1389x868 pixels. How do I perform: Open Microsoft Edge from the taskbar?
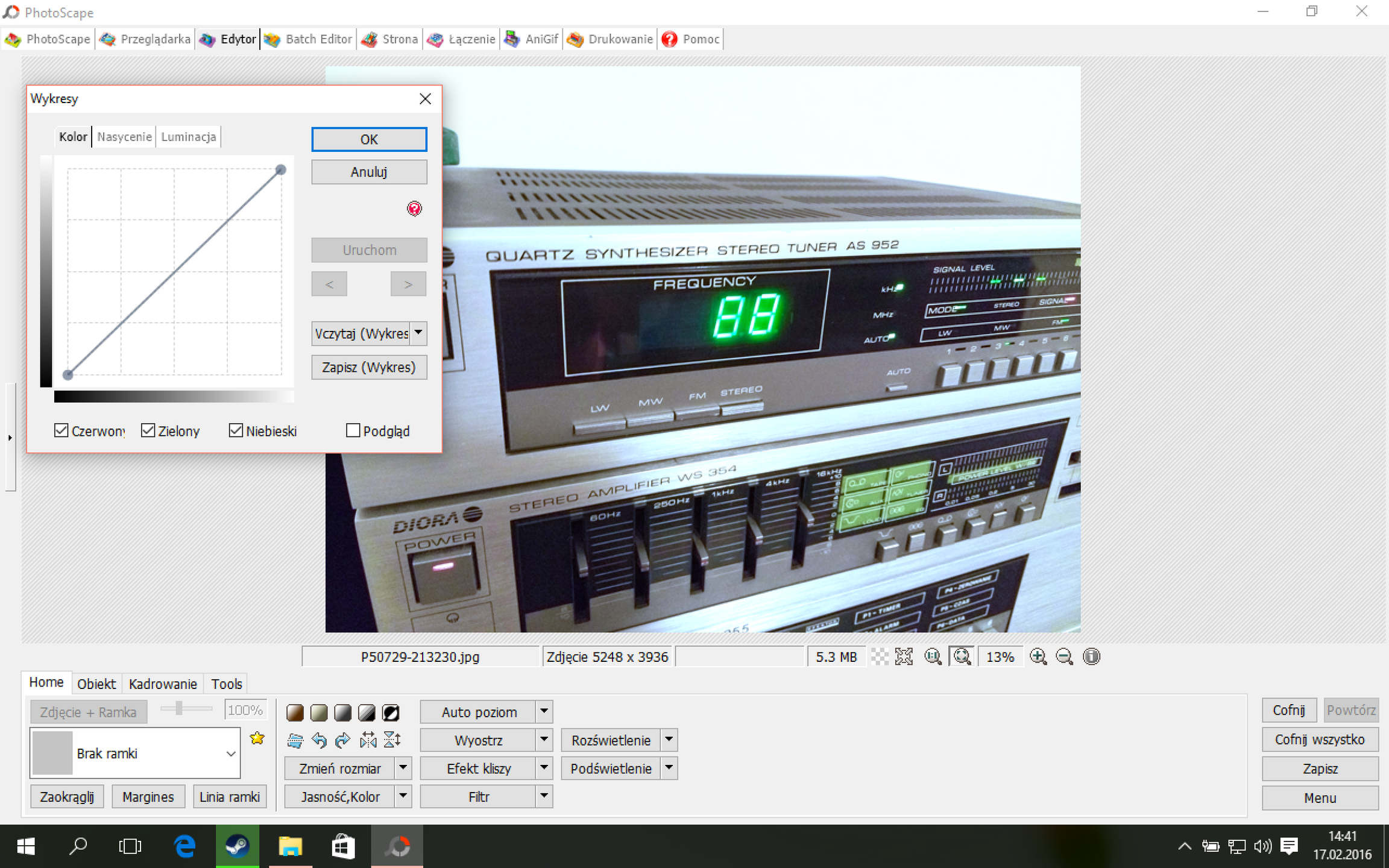tap(185, 846)
